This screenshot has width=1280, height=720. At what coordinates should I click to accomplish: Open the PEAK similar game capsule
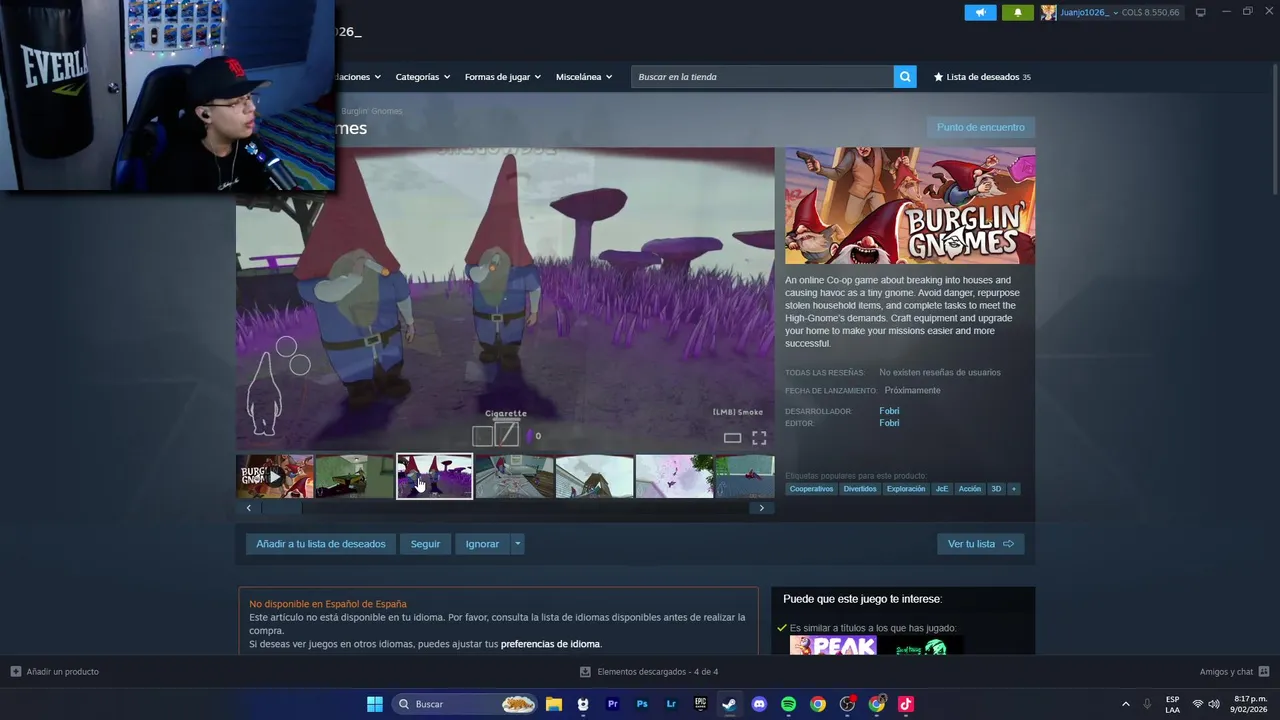pyautogui.click(x=833, y=646)
